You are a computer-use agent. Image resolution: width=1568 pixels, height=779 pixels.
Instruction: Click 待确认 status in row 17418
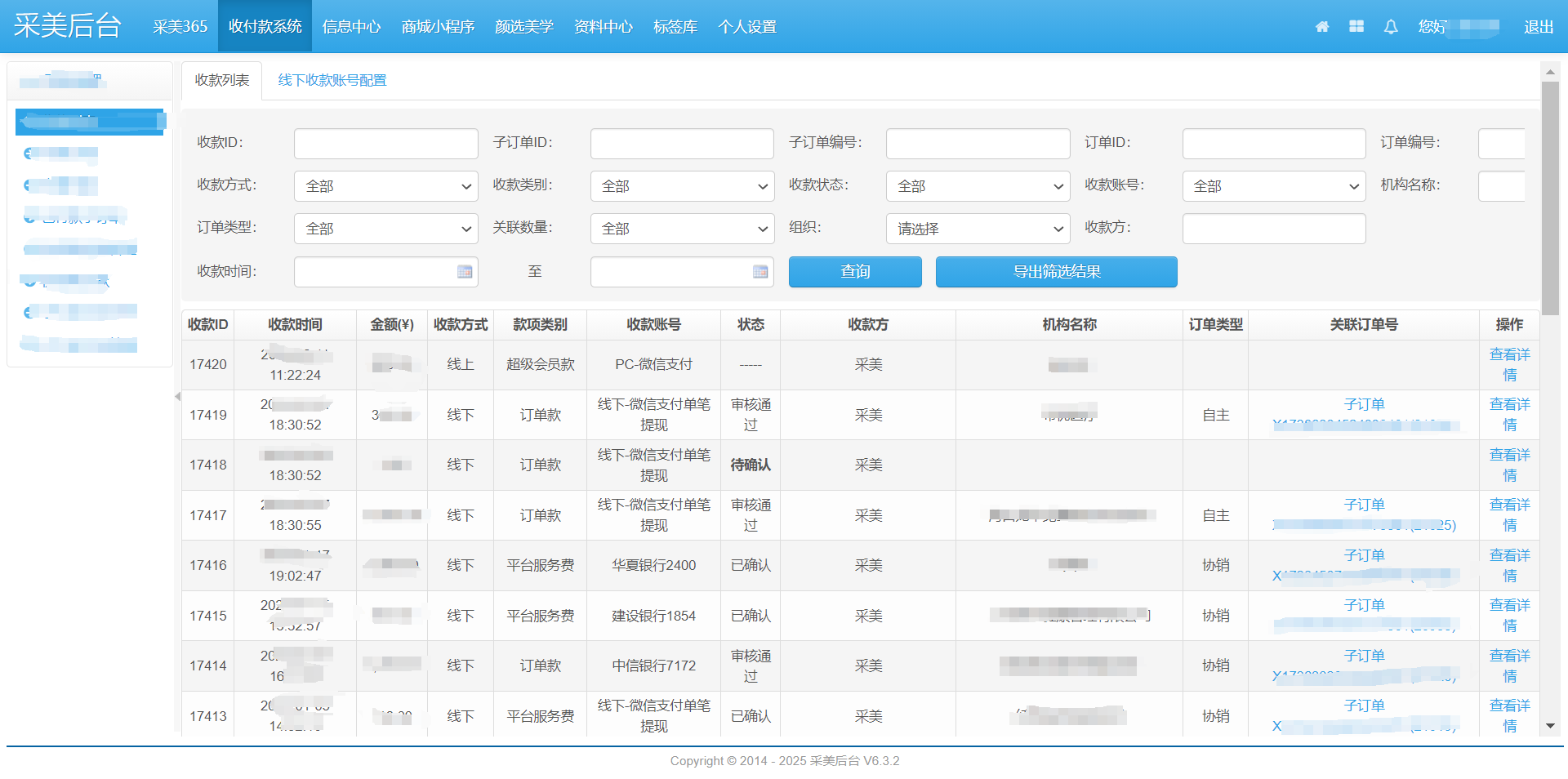click(x=751, y=465)
